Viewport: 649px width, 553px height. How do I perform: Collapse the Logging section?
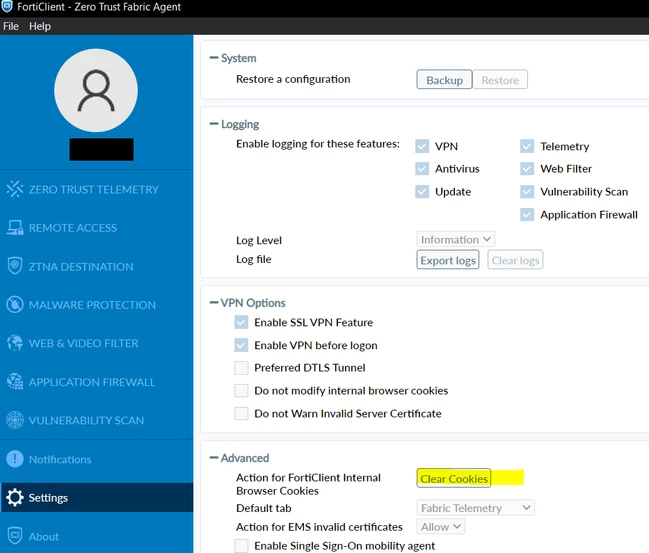pos(214,123)
